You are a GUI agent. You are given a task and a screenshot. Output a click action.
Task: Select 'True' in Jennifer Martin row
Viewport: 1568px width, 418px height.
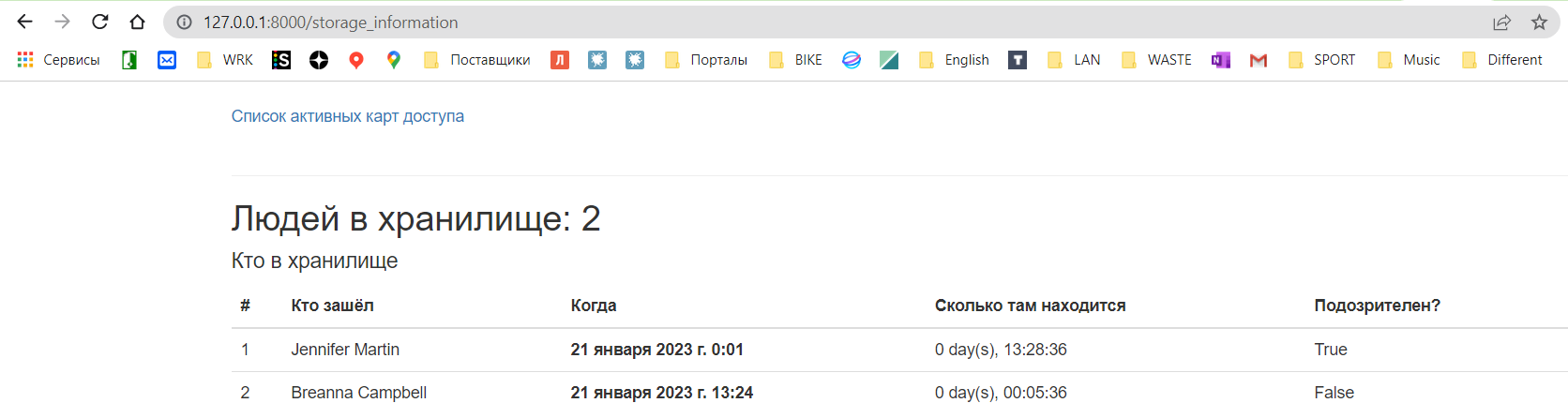[x=1331, y=350]
